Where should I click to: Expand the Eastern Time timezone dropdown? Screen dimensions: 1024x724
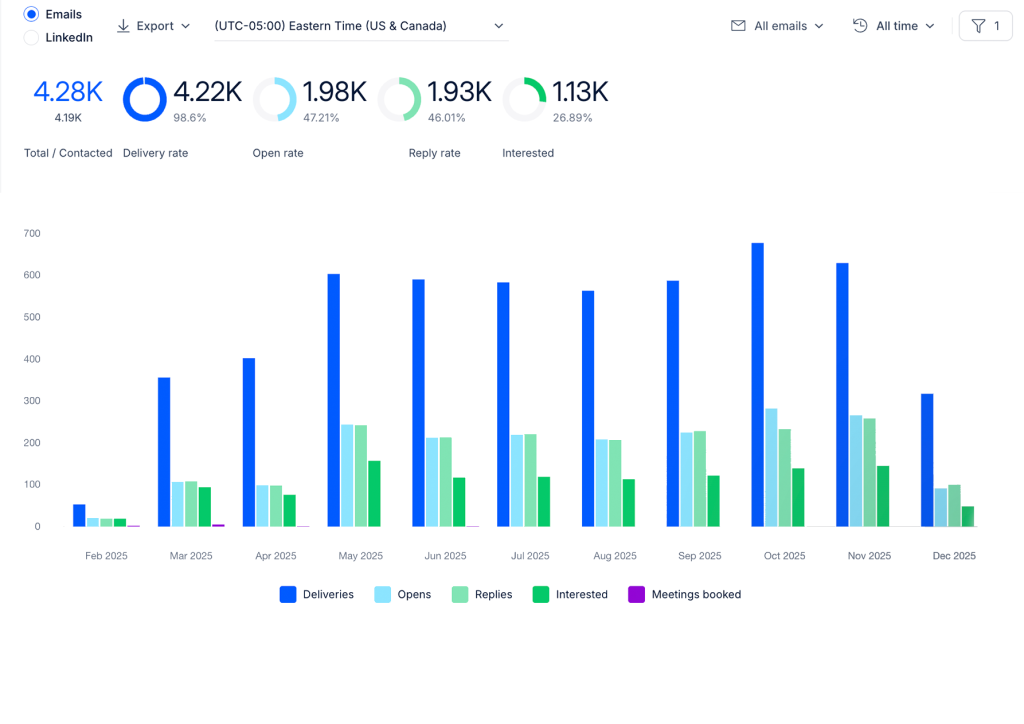pos(361,26)
